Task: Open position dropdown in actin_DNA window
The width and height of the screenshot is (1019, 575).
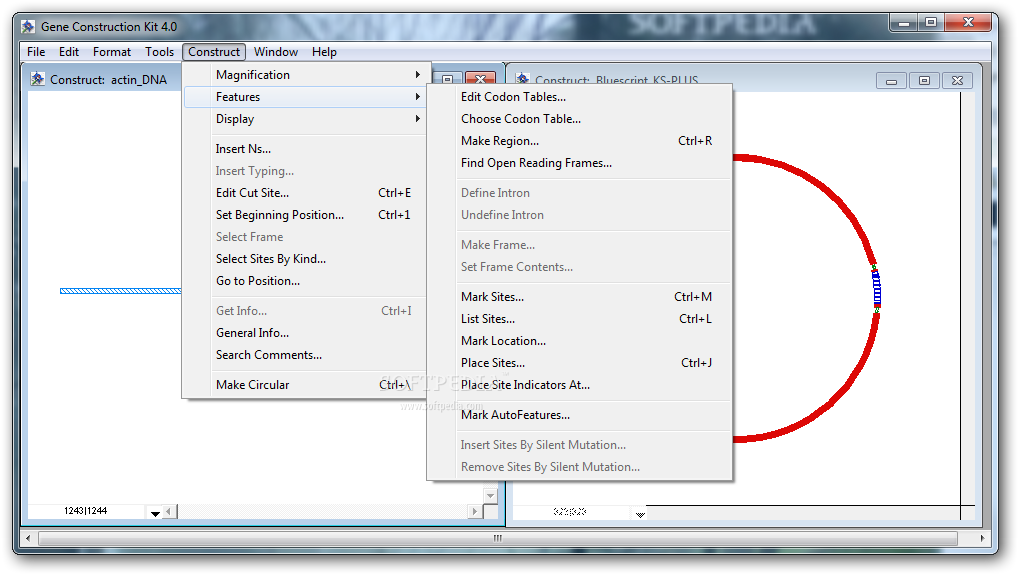Action: pyautogui.click(x=155, y=513)
